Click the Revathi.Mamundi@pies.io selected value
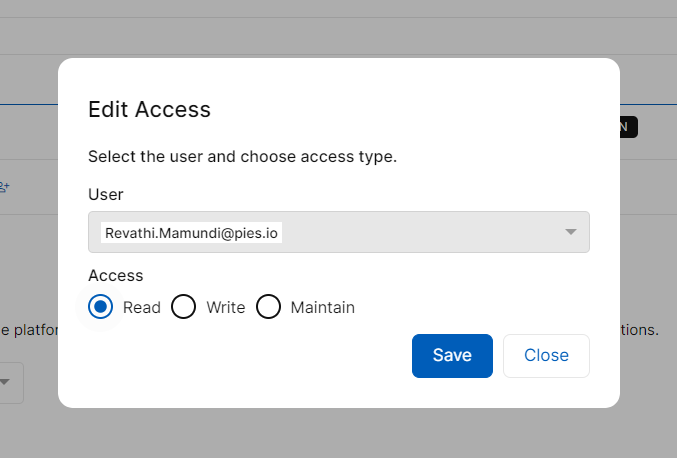 pyautogui.click(x=191, y=233)
